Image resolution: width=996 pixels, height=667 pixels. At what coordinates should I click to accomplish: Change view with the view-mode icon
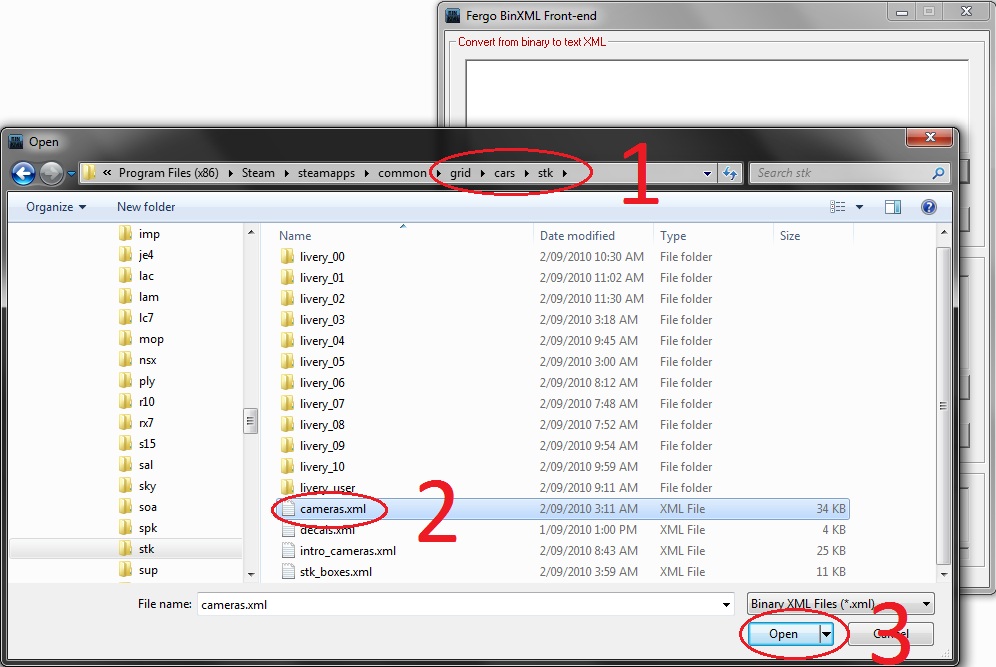pyautogui.click(x=837, y=206)
